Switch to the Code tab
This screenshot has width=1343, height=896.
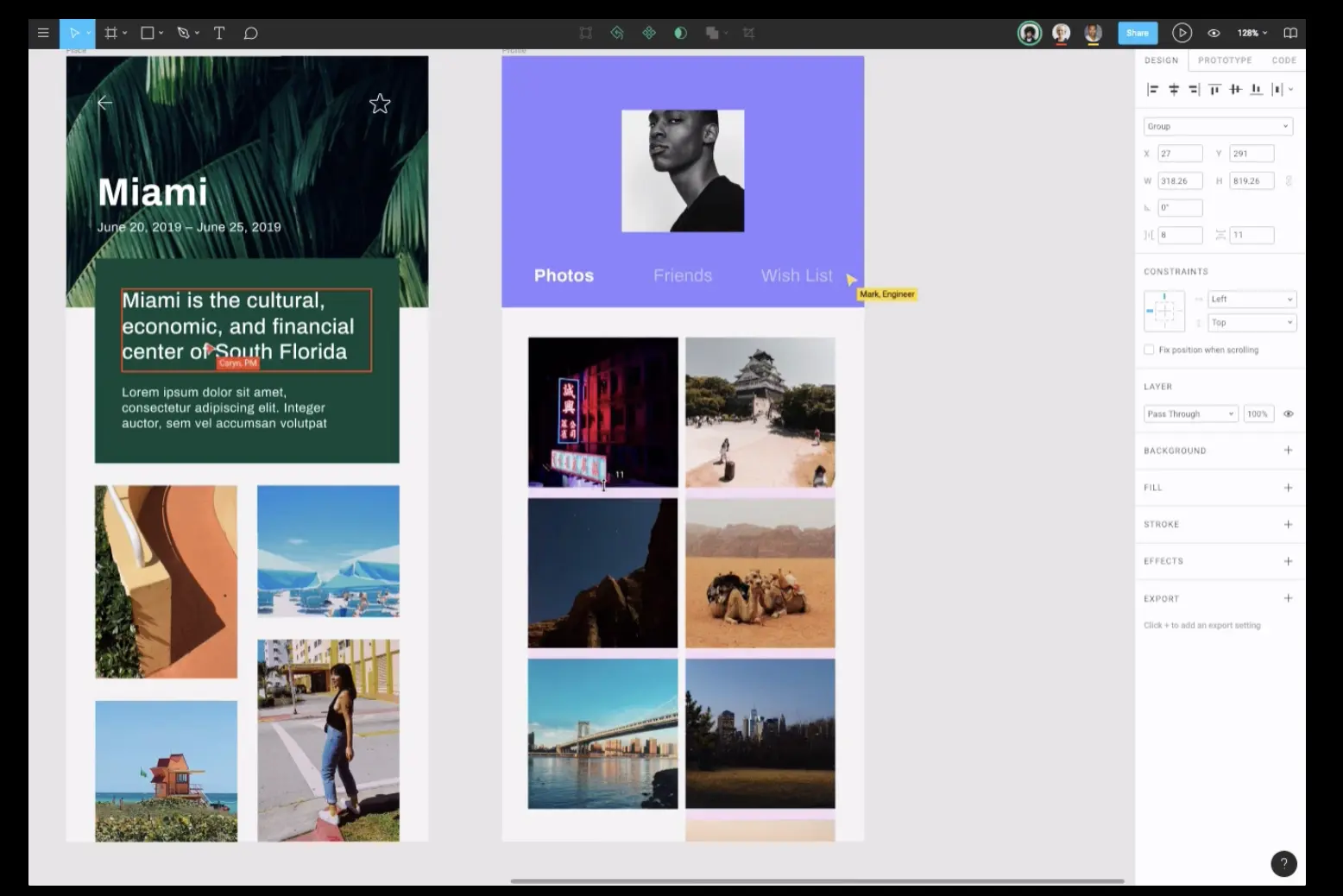[x=1284, y=60]
